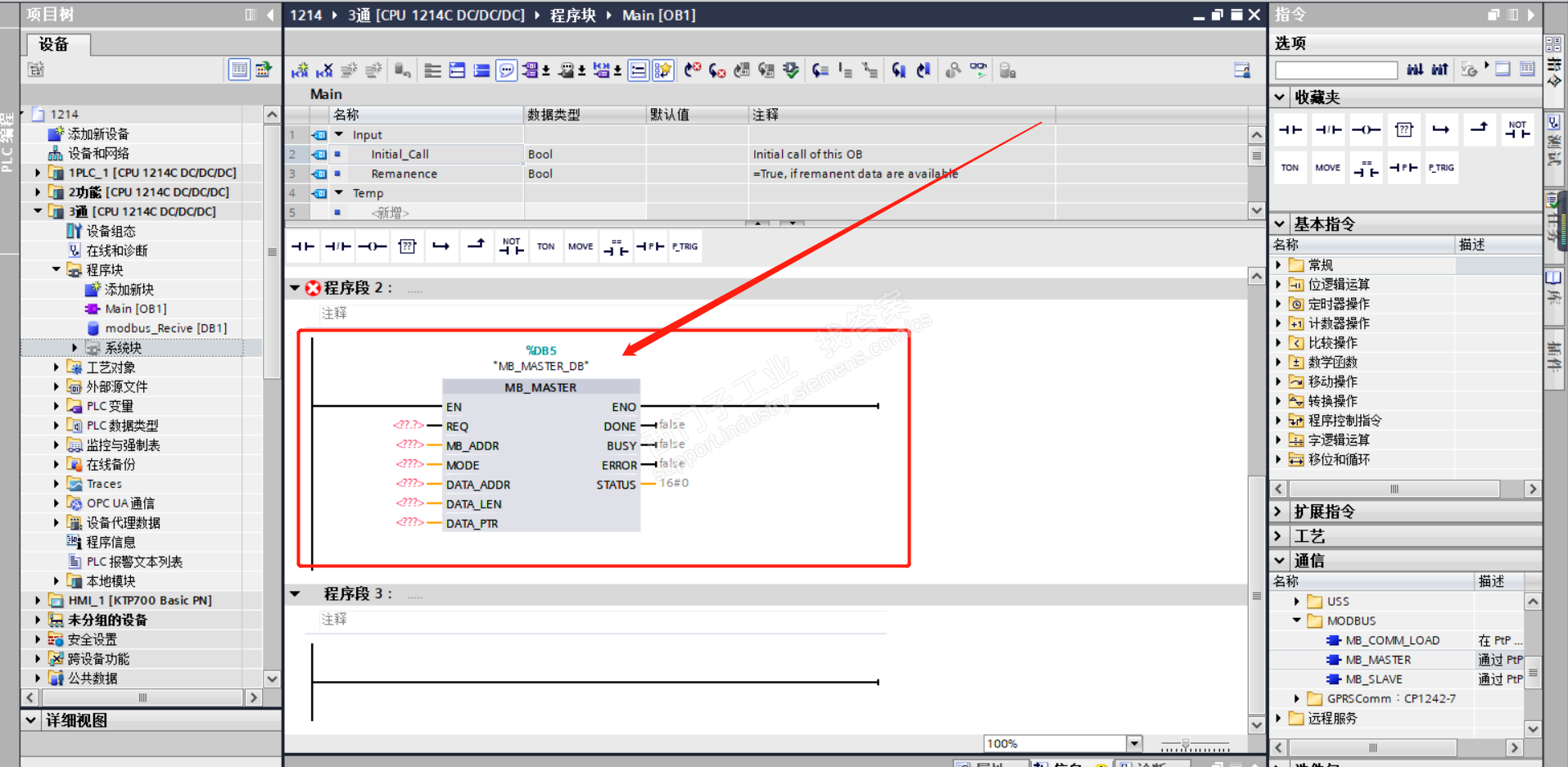Switch instructions pane to list view mode

coord(1528,69)
